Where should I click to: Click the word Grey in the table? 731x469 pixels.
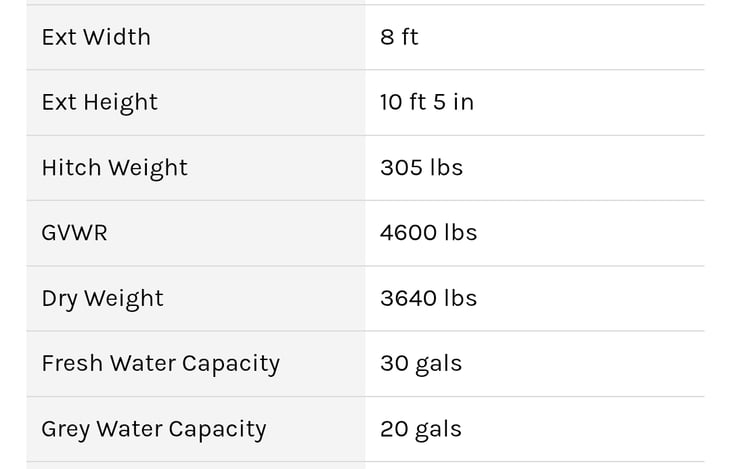click(x=65, y=430)
